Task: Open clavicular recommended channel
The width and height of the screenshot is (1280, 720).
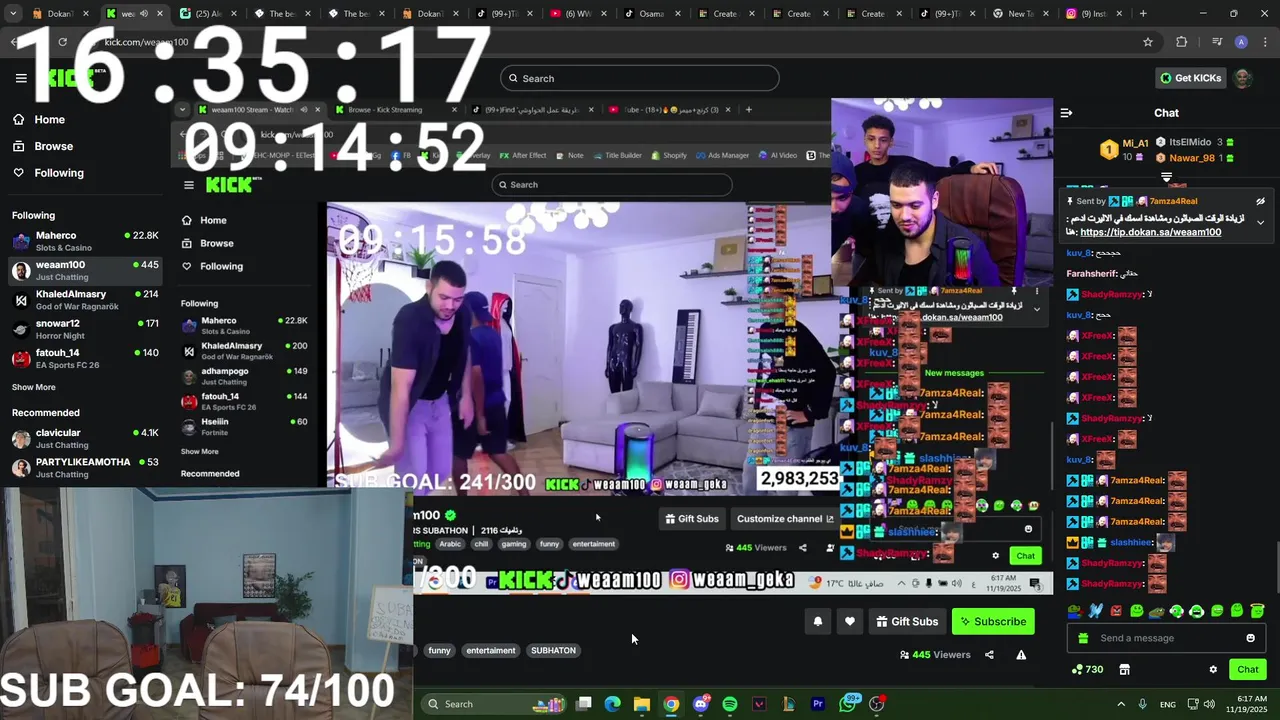Action: point(85,438)
